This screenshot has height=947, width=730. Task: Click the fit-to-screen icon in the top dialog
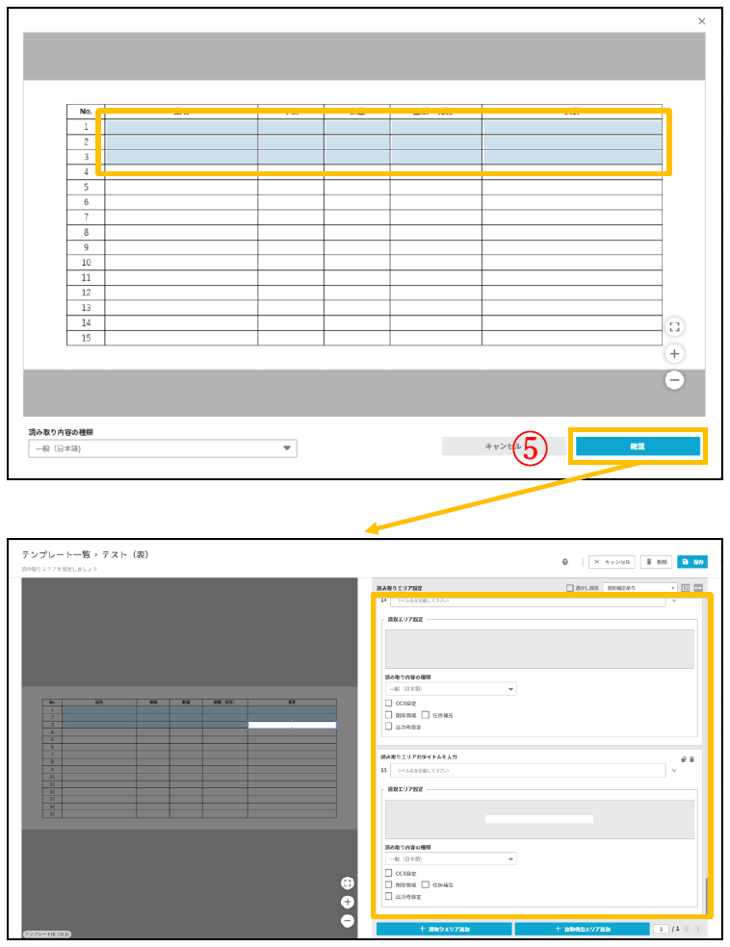[x=675, y=327]
